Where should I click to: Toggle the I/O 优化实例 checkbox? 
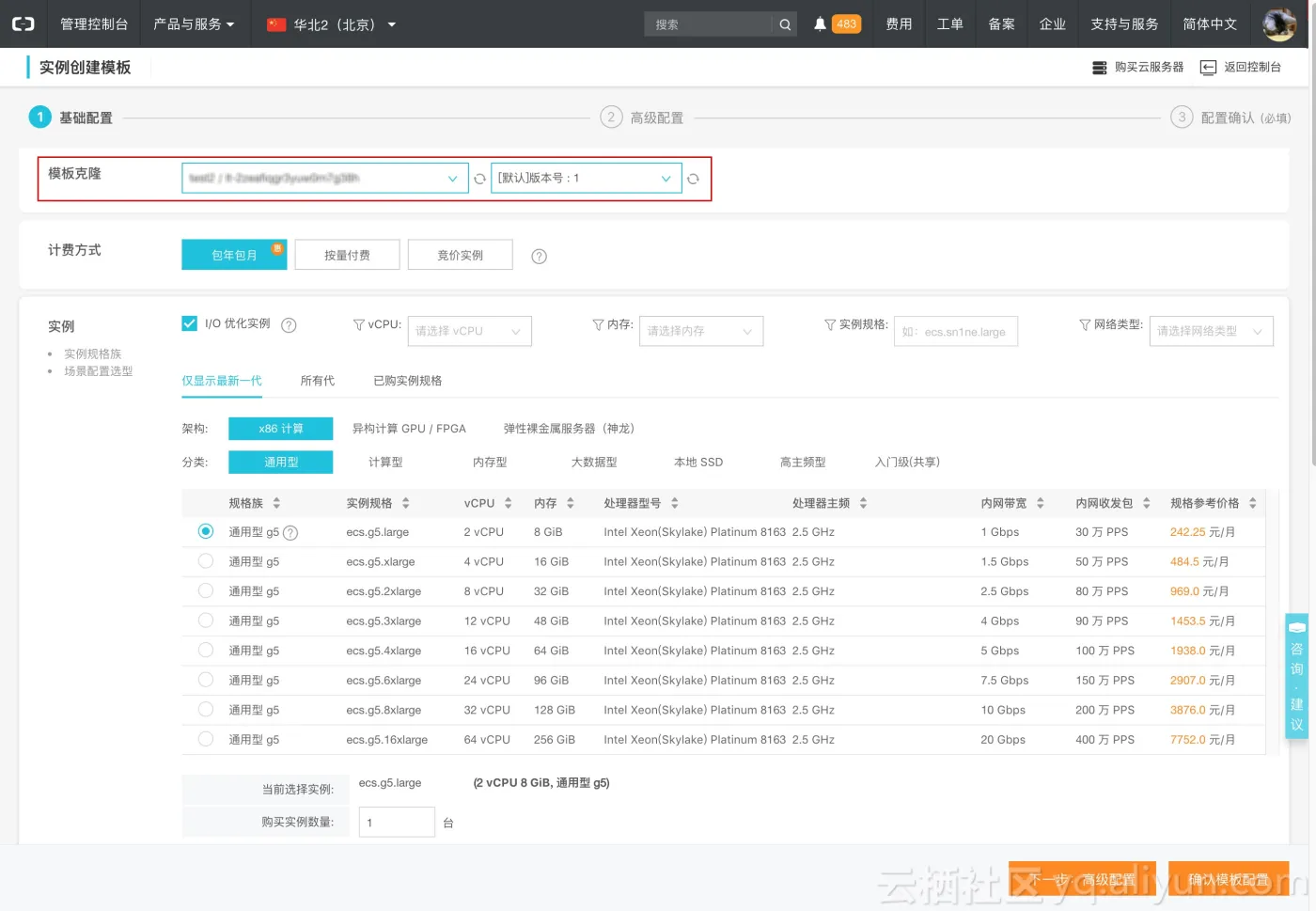tap(189, 323)
